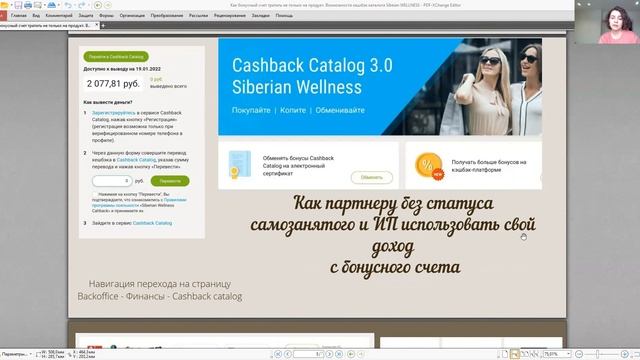Redo the last undone action
The width and height of the screenshot is (640, 360).
(81, 5)
